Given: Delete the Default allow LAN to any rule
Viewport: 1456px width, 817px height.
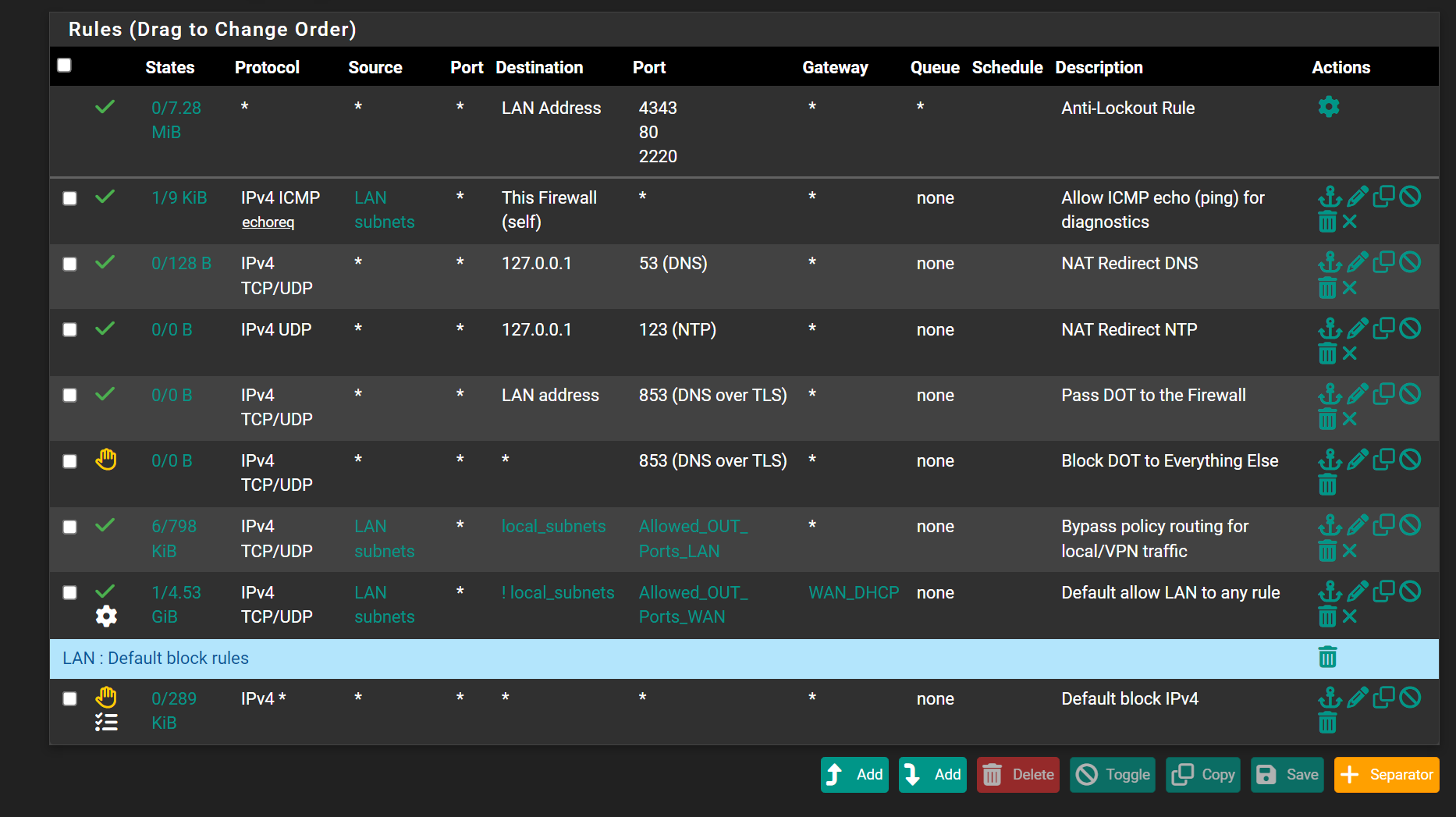Looking at the screenshot, I should click(1327, 617).
